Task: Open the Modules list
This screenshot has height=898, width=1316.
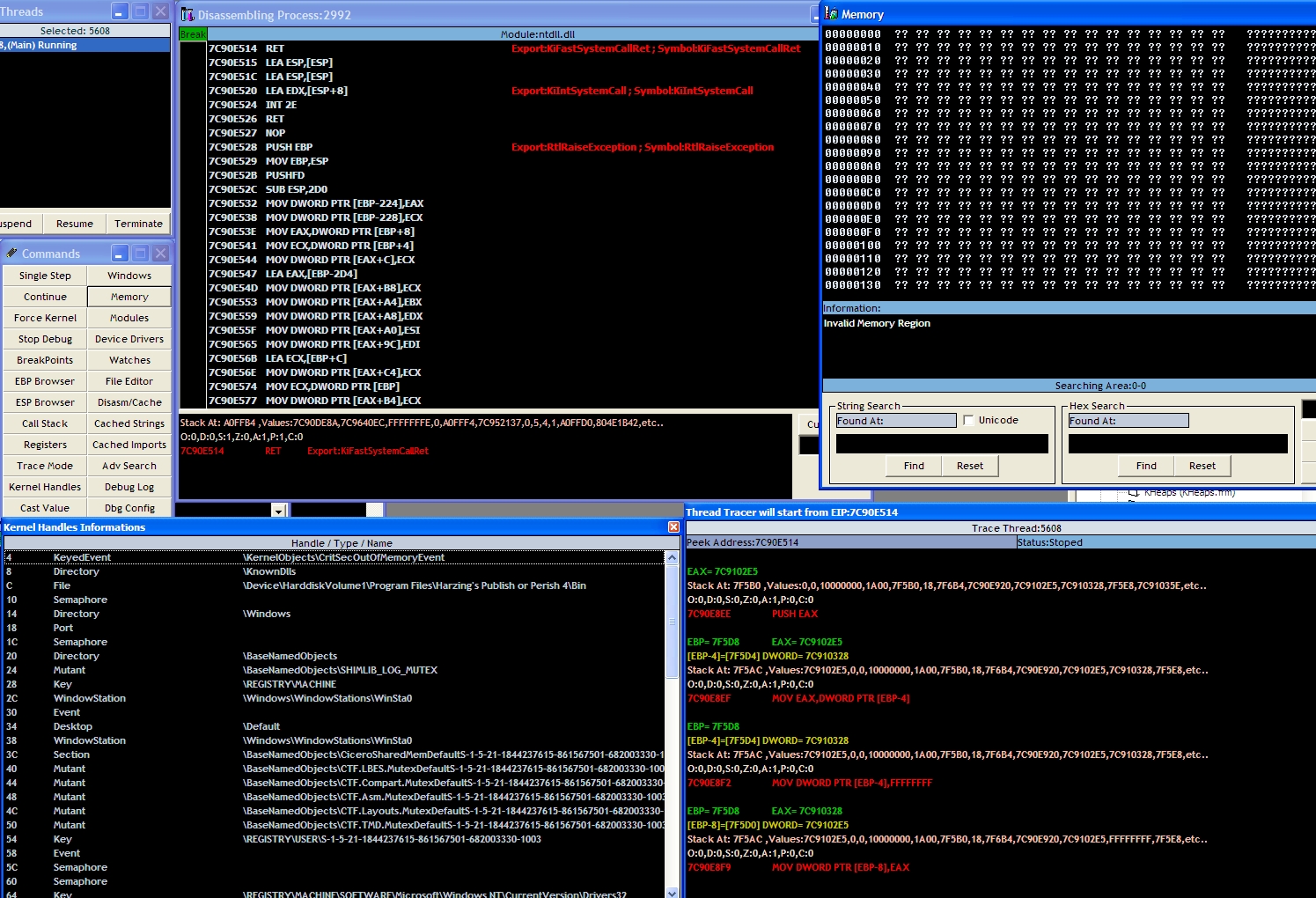Action: pyautogui.click(x=129, y=318)
